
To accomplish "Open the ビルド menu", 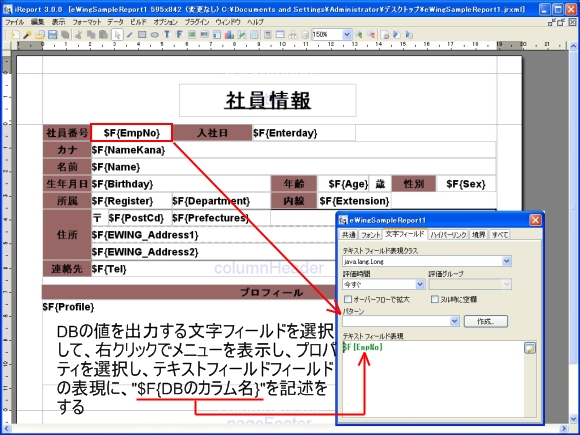I will pos(138,22).
